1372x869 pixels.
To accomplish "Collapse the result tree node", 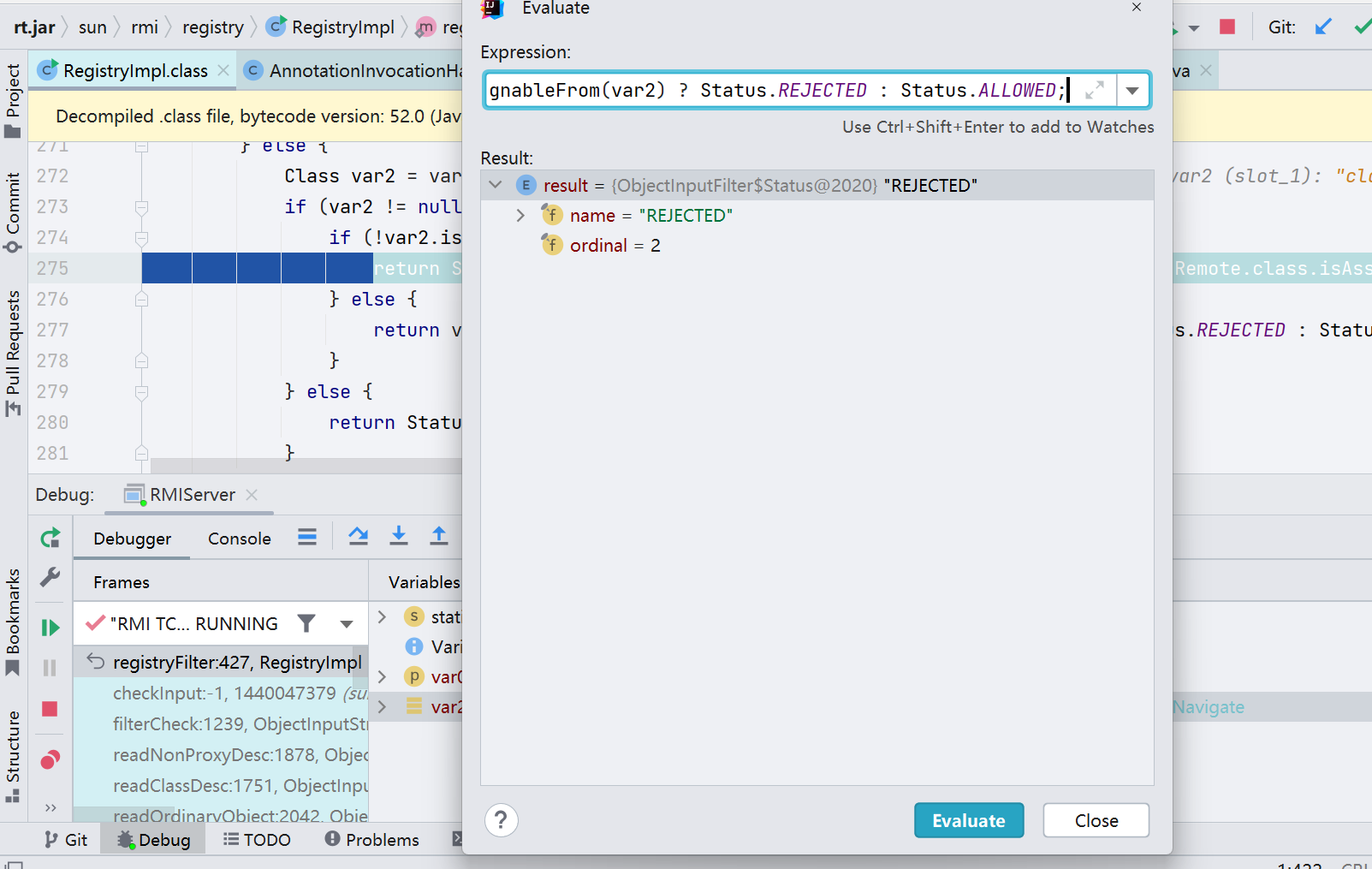I will click(x=496, y=185).
